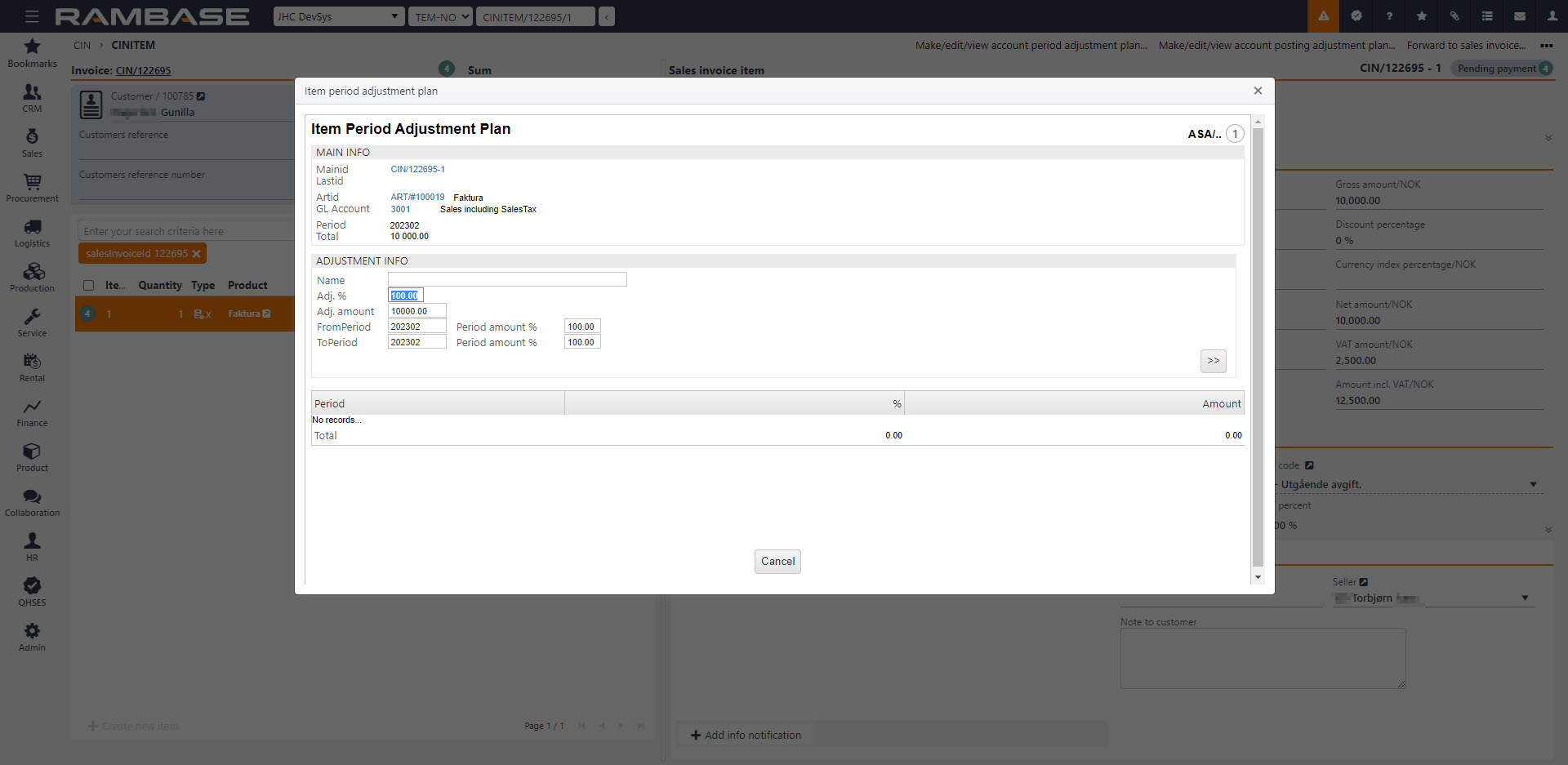Open the JHC DevSys company dropdown
The width and height of the screenshot is (1568, 765).
click(x=339, y=16)
